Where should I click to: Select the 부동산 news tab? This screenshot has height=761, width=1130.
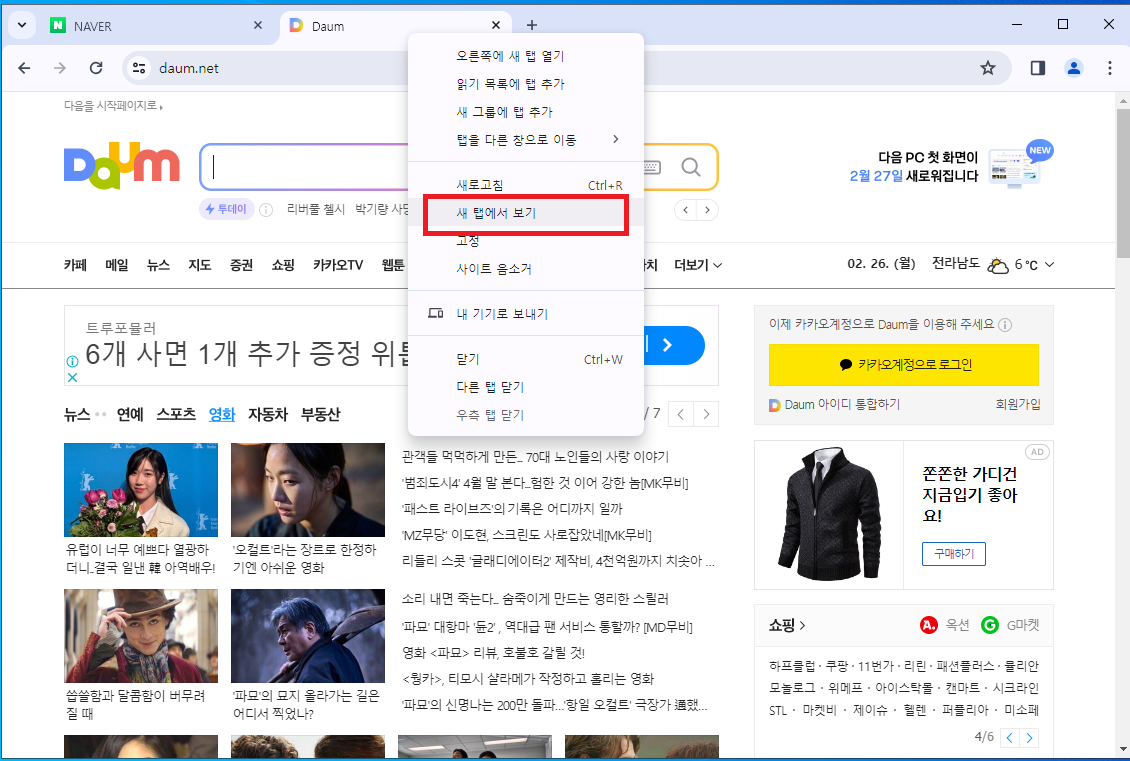pos(321,414)
